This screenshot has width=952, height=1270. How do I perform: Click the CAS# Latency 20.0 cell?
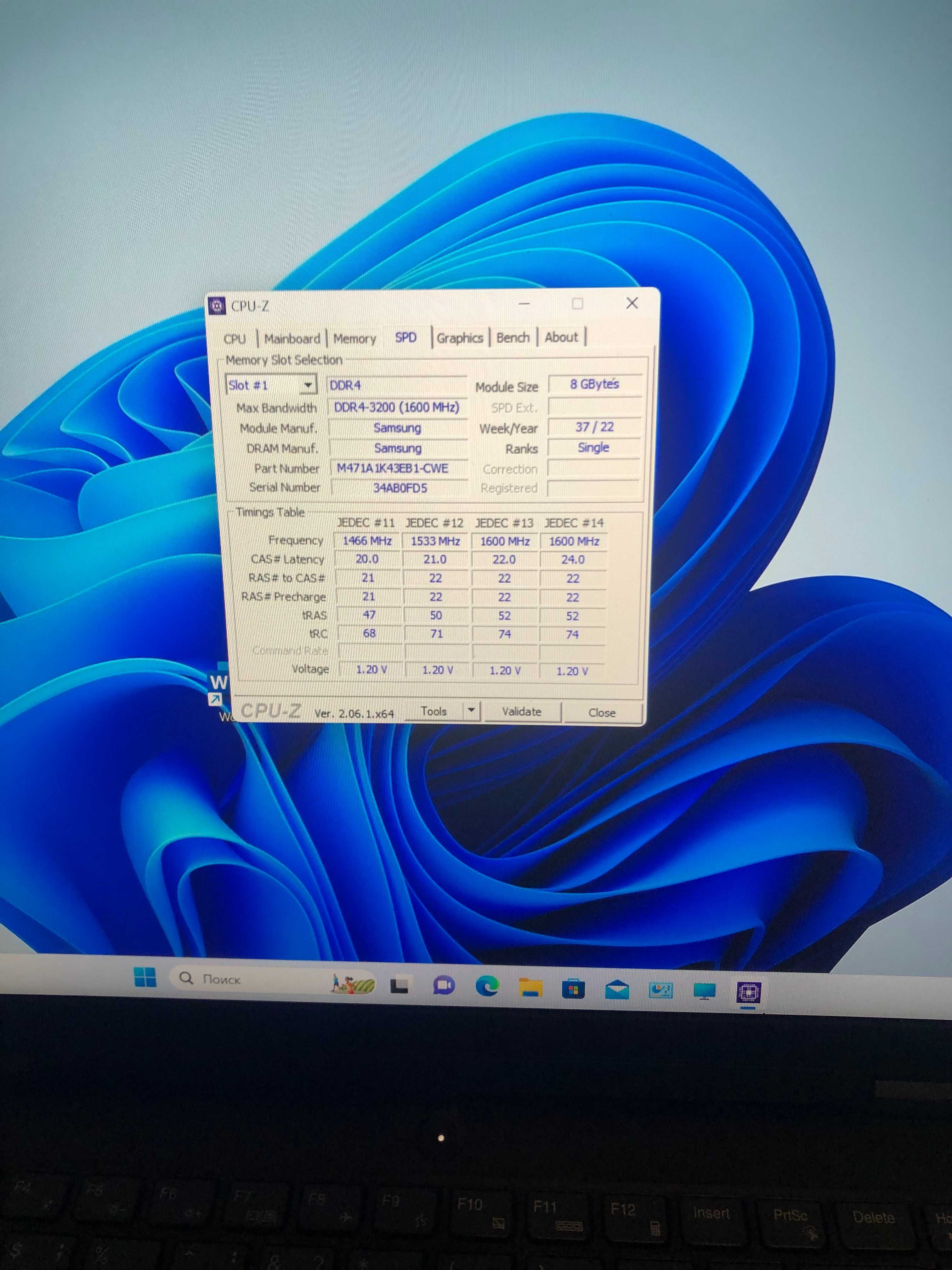367,559
